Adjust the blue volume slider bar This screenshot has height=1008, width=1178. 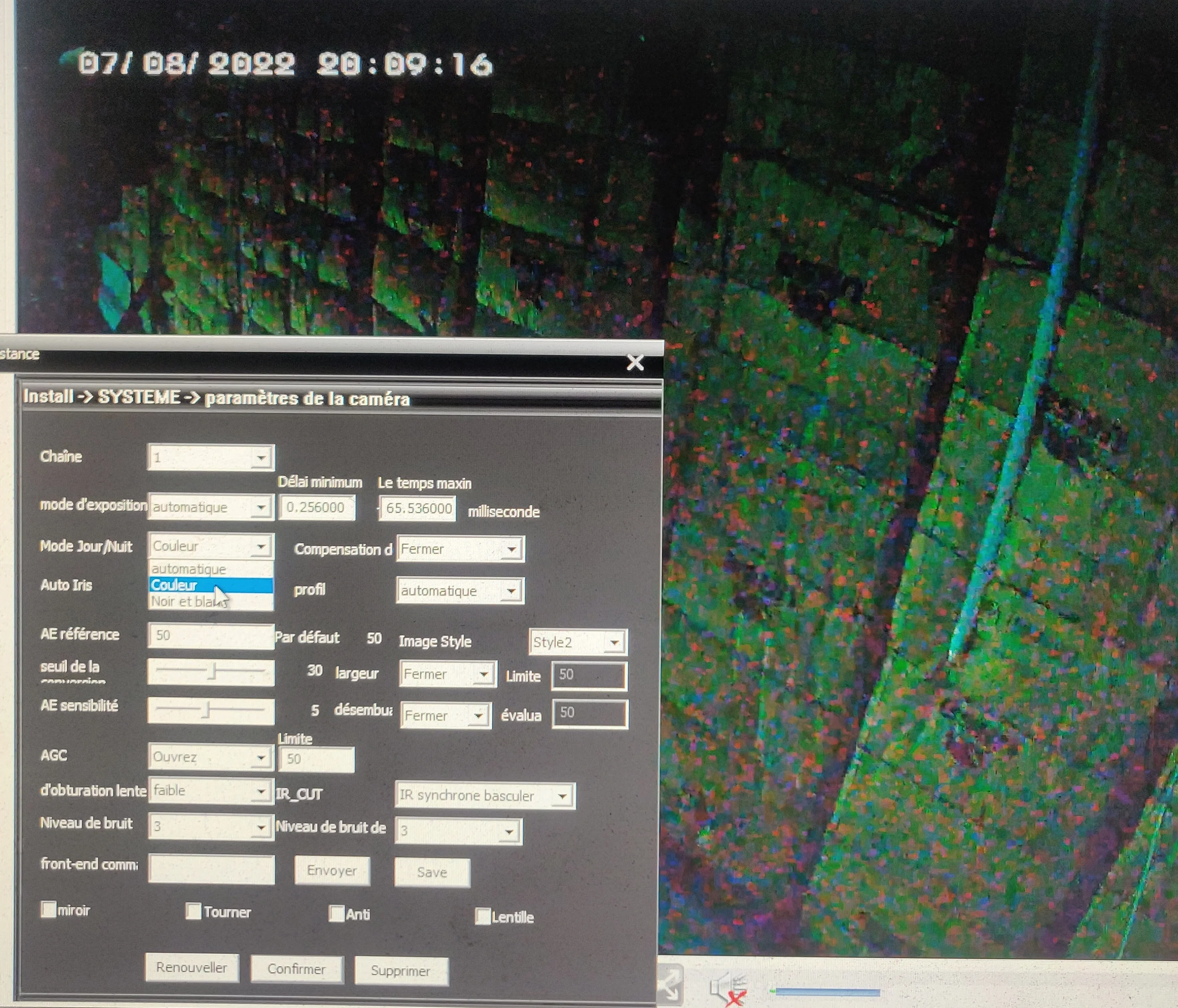[827, 992]
